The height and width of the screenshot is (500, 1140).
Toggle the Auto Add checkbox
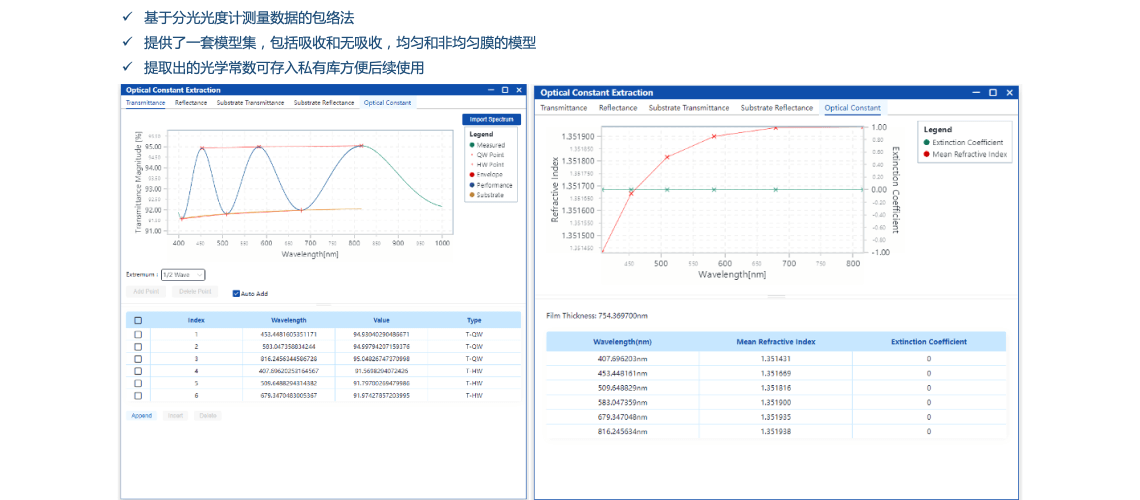coord(236,294)
